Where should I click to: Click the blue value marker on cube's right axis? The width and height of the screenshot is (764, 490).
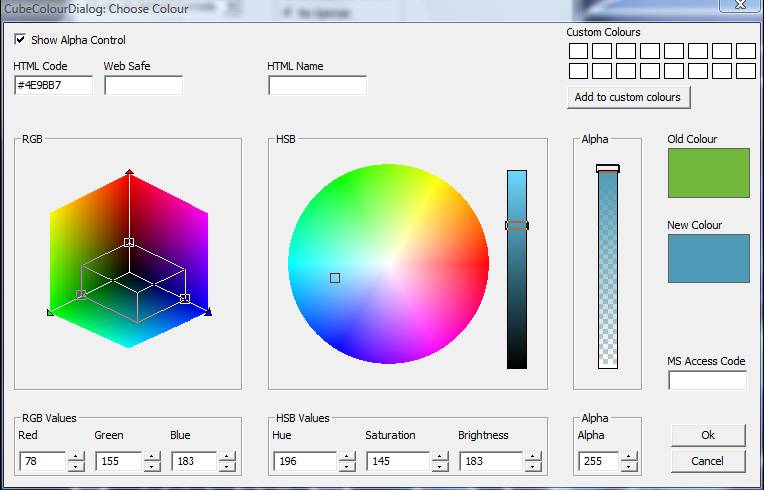(x=185, y=299)
